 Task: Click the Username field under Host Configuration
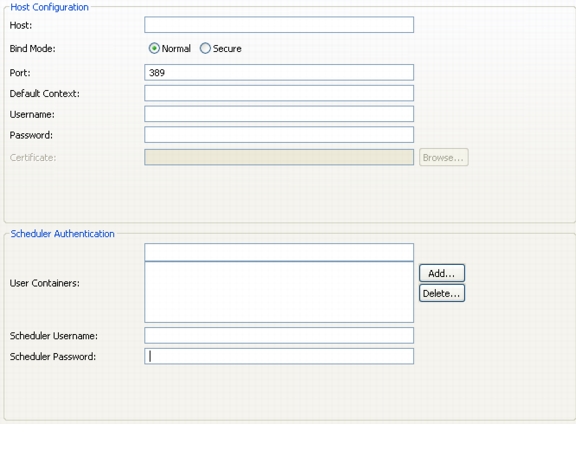pyautogui.click(x=279, y=114)
